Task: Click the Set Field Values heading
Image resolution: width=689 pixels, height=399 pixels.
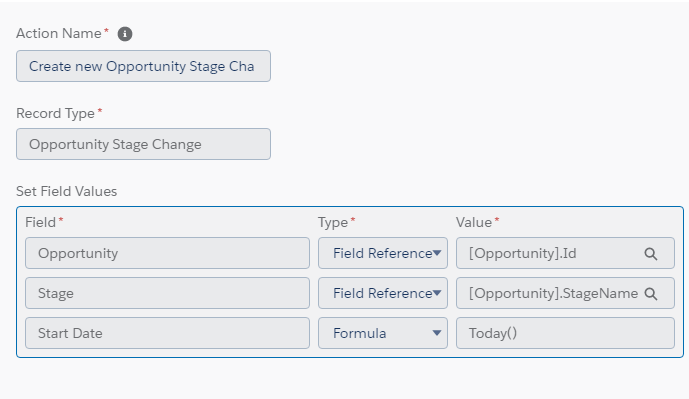Action: 66,191
